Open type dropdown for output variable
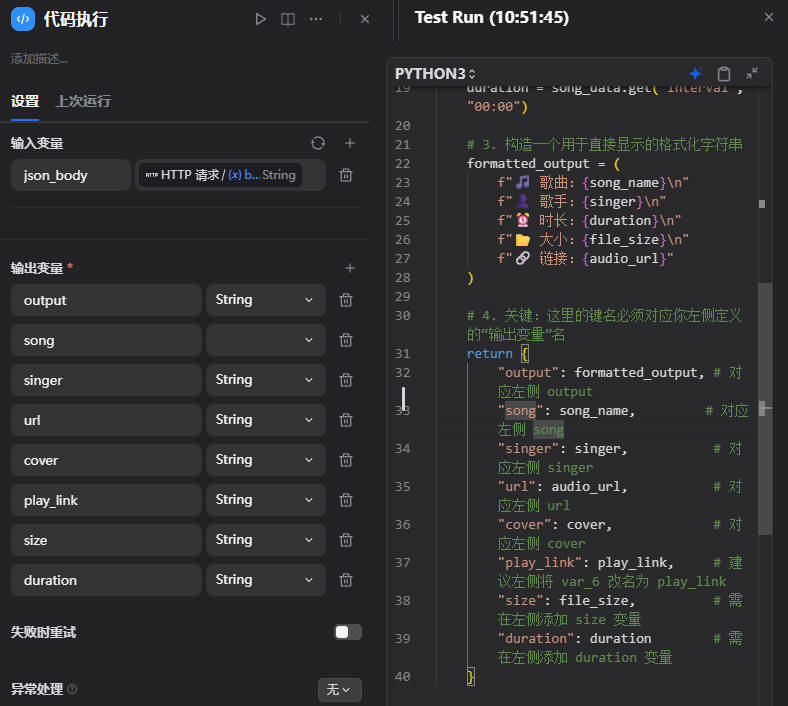Viewport: 788px width, 706px height. (x=266, y=300)
